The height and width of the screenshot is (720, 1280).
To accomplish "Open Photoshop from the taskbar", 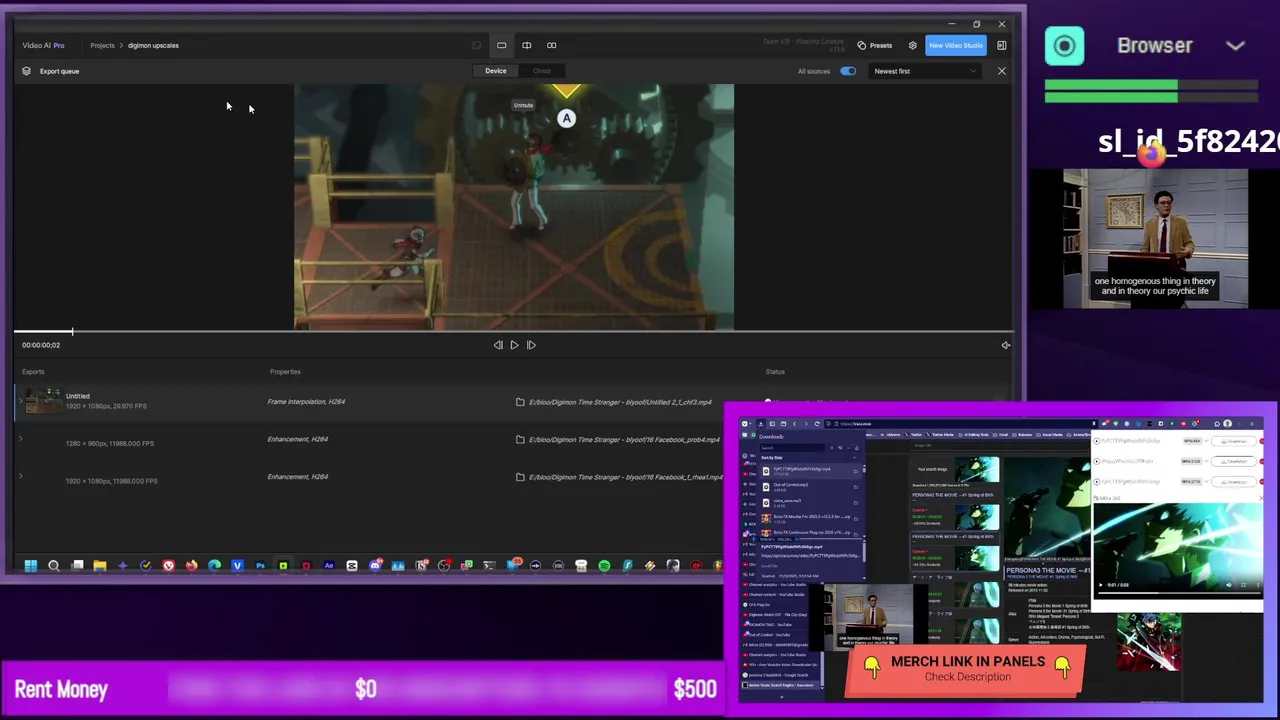I will point(260,566).
